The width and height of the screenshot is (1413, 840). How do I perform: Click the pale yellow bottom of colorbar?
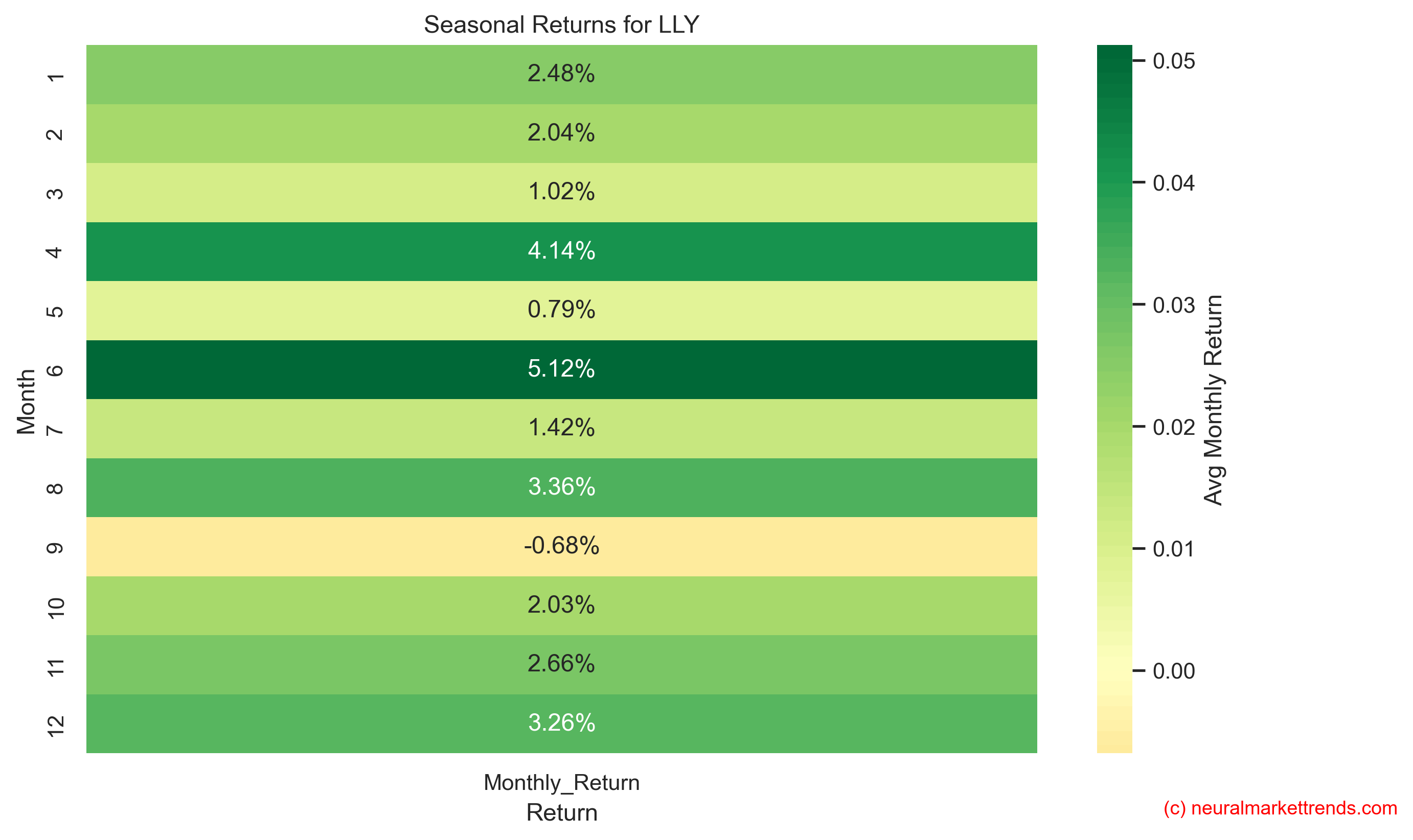(1113, 741)
